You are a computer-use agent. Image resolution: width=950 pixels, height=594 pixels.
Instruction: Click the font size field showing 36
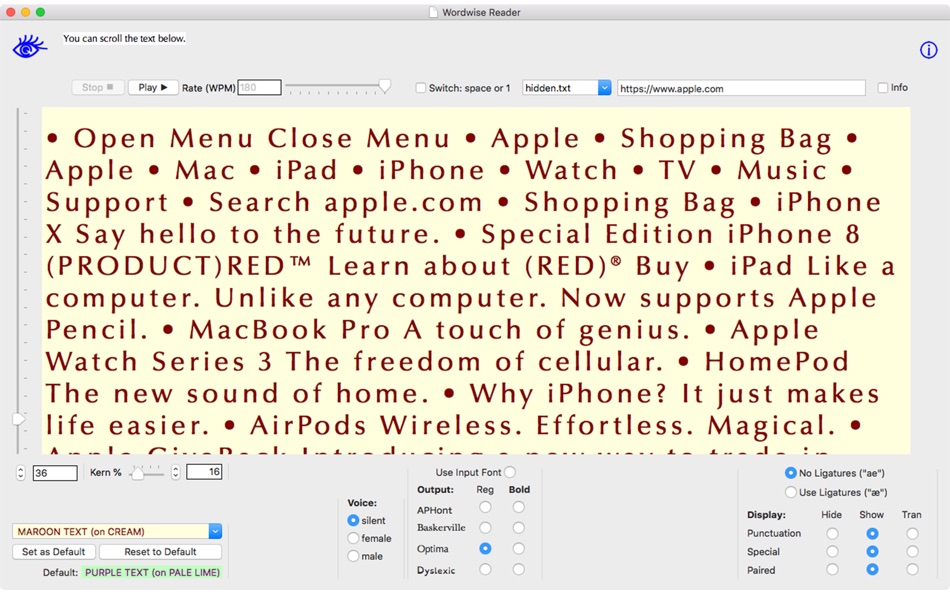[55, 473]
